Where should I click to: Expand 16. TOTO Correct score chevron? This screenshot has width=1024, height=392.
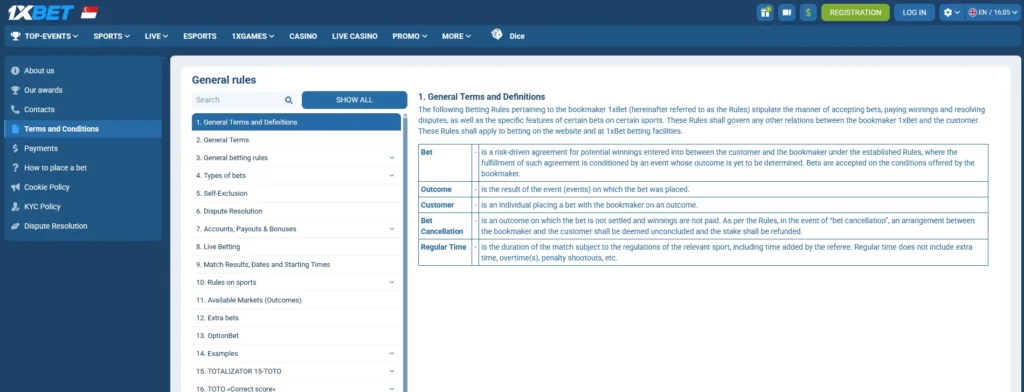click(392, 389)
